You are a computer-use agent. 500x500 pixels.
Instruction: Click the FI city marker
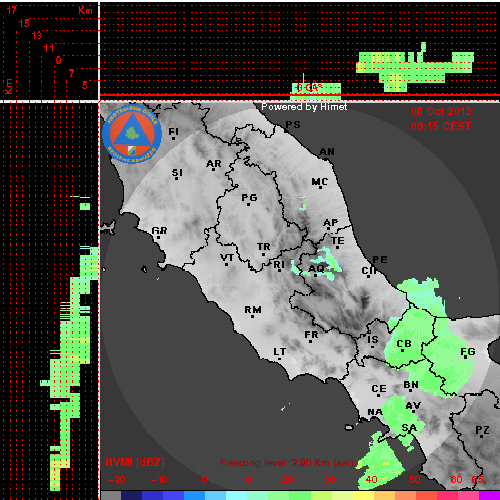[x=173, y=138]
